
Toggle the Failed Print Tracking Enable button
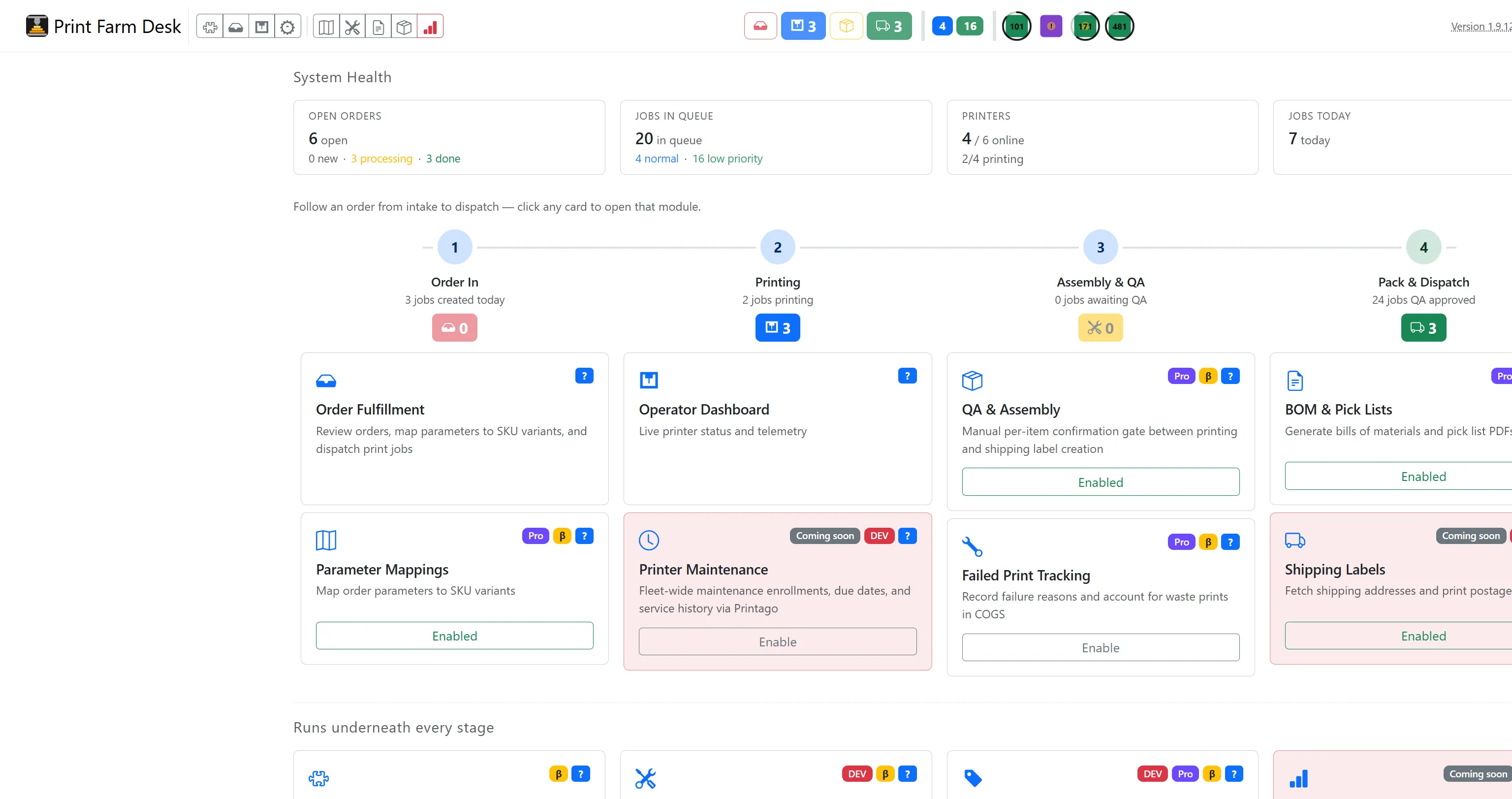click(1100, 647)
